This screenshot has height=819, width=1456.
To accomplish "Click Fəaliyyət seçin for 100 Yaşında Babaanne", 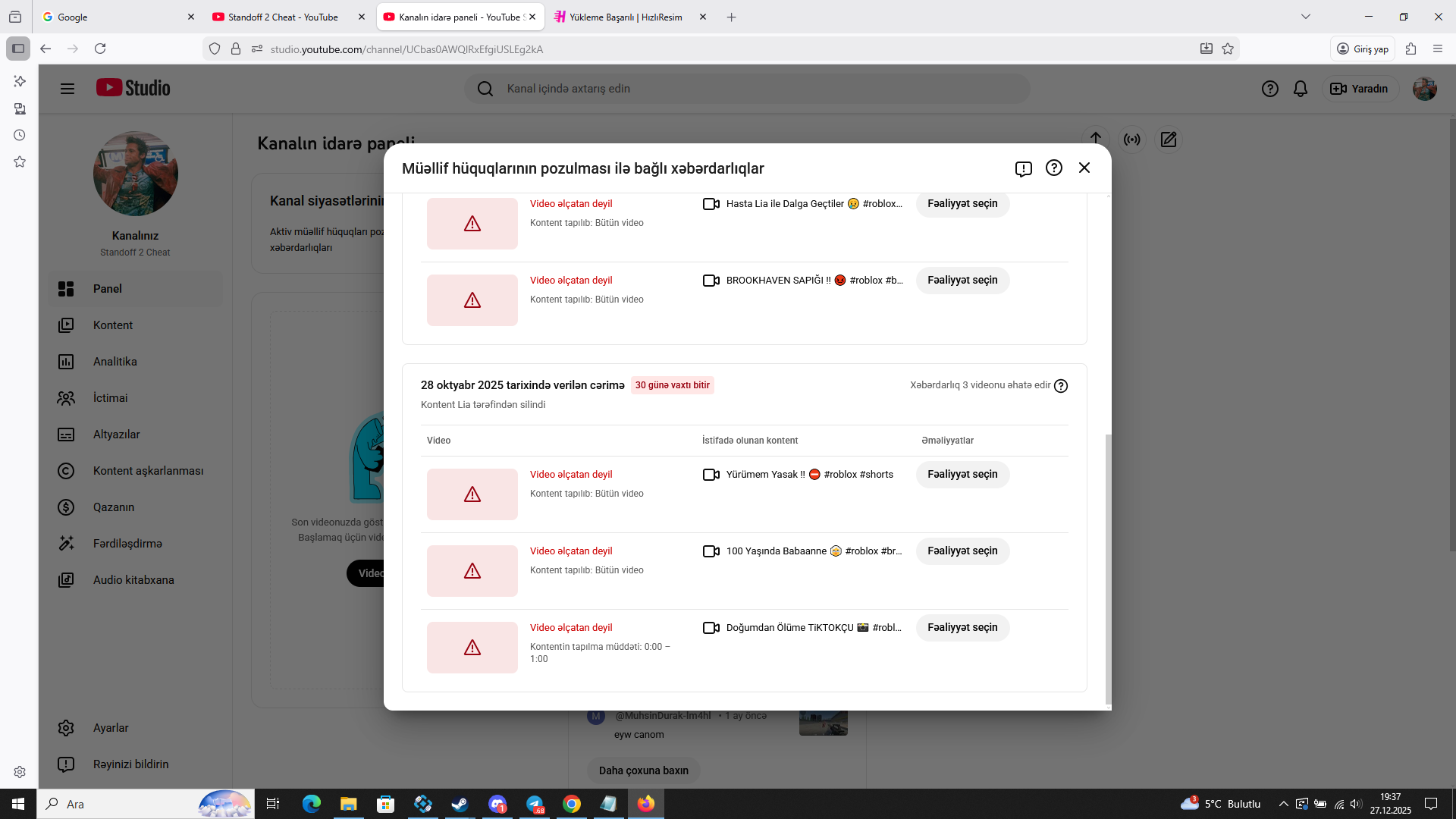I will 962,551.
